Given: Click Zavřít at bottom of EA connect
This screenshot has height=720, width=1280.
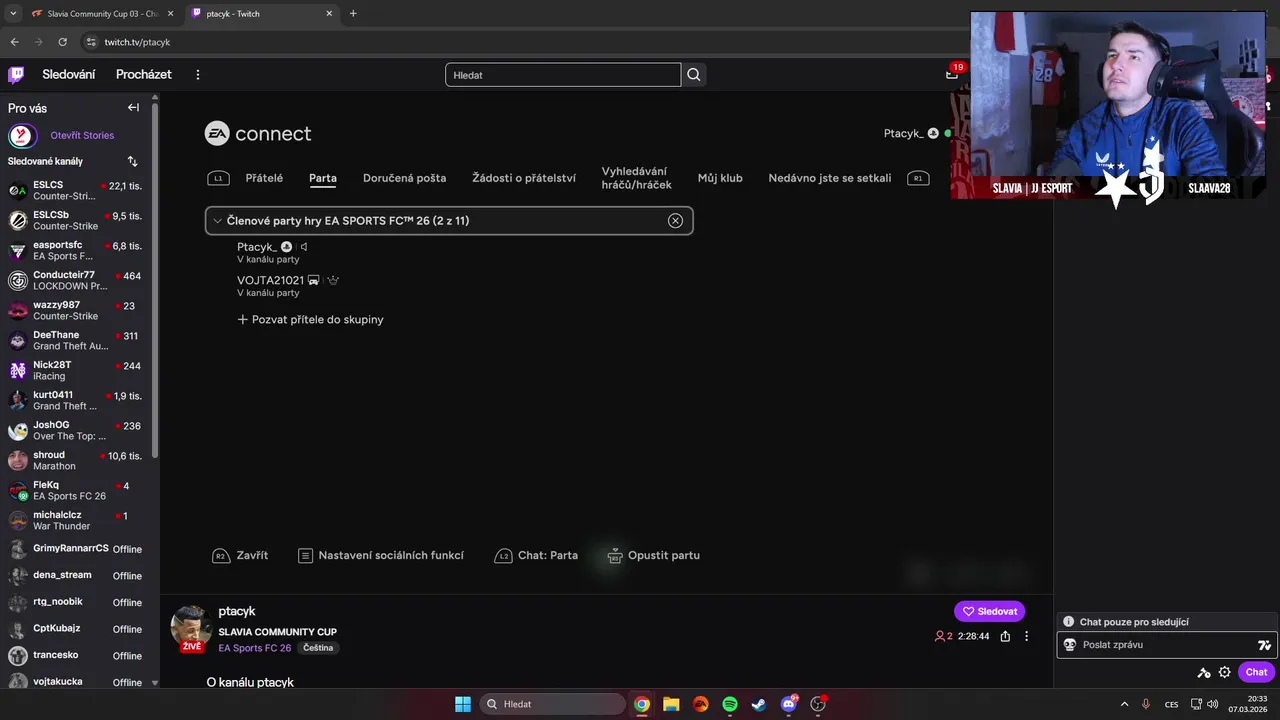Looking at the screenshot, I should tap(240, 555).
